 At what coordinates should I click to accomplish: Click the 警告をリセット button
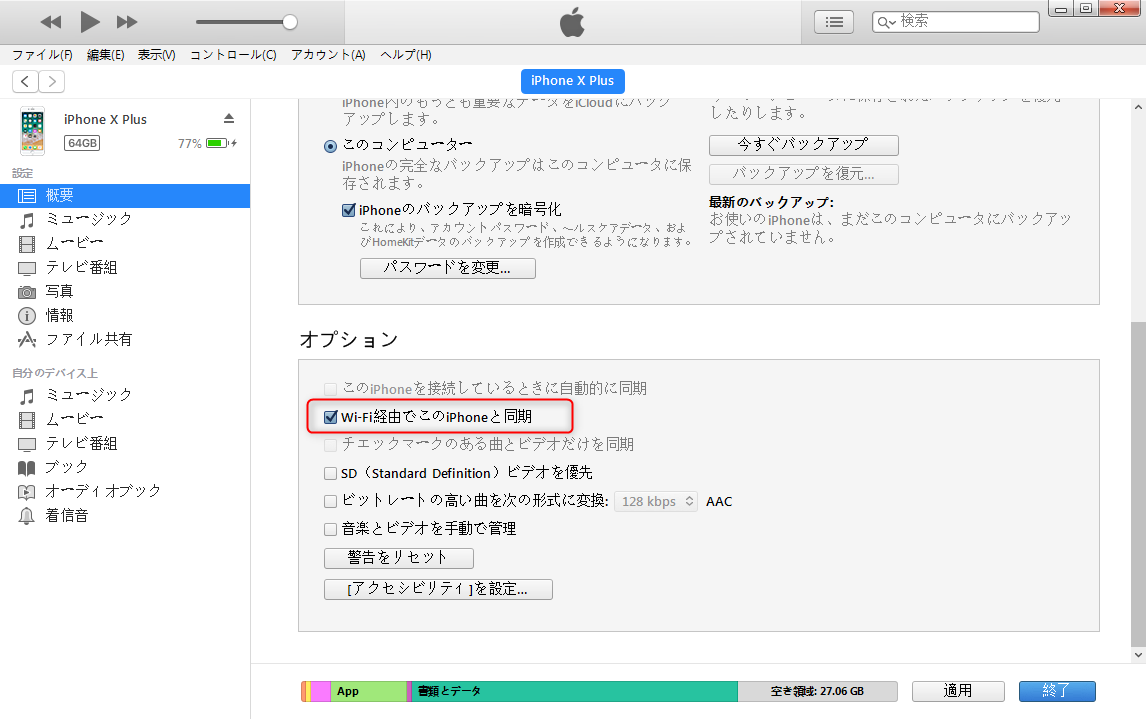(x=398, y=558)
